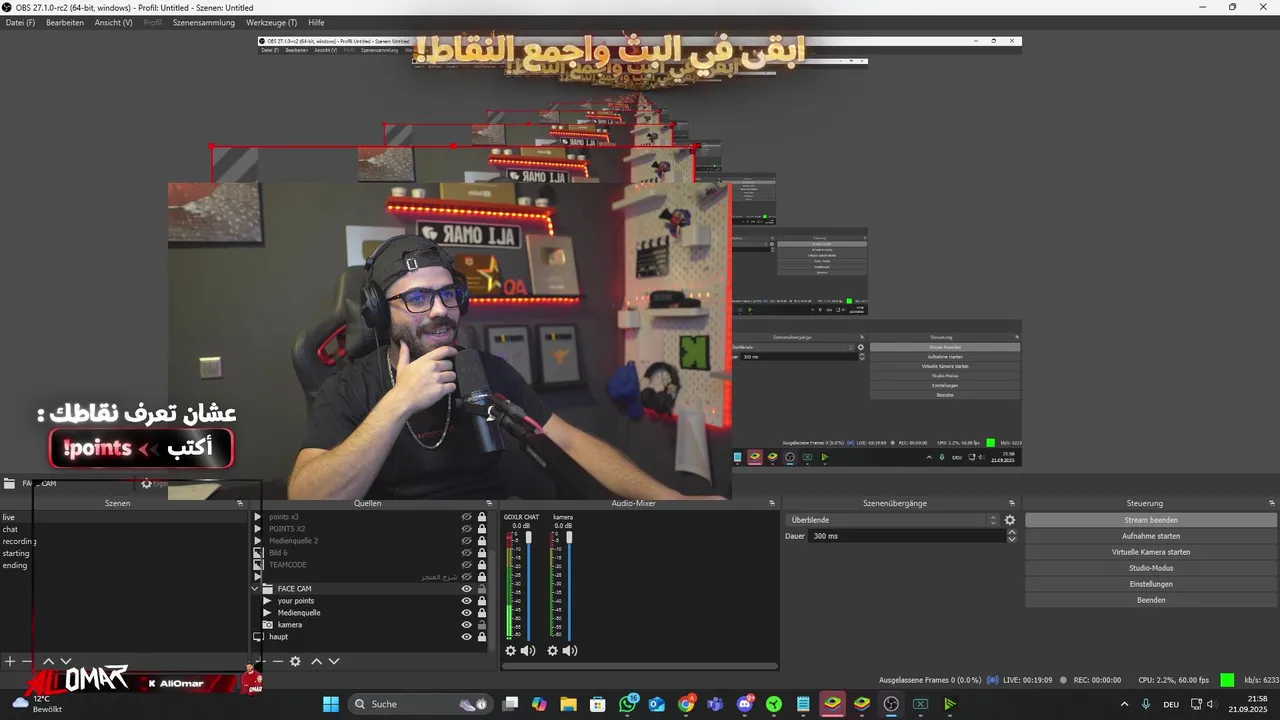Viewport: 1280px width, 720px height.
Task: Open the Überblende transition dropdown
Action: (893, 520)
